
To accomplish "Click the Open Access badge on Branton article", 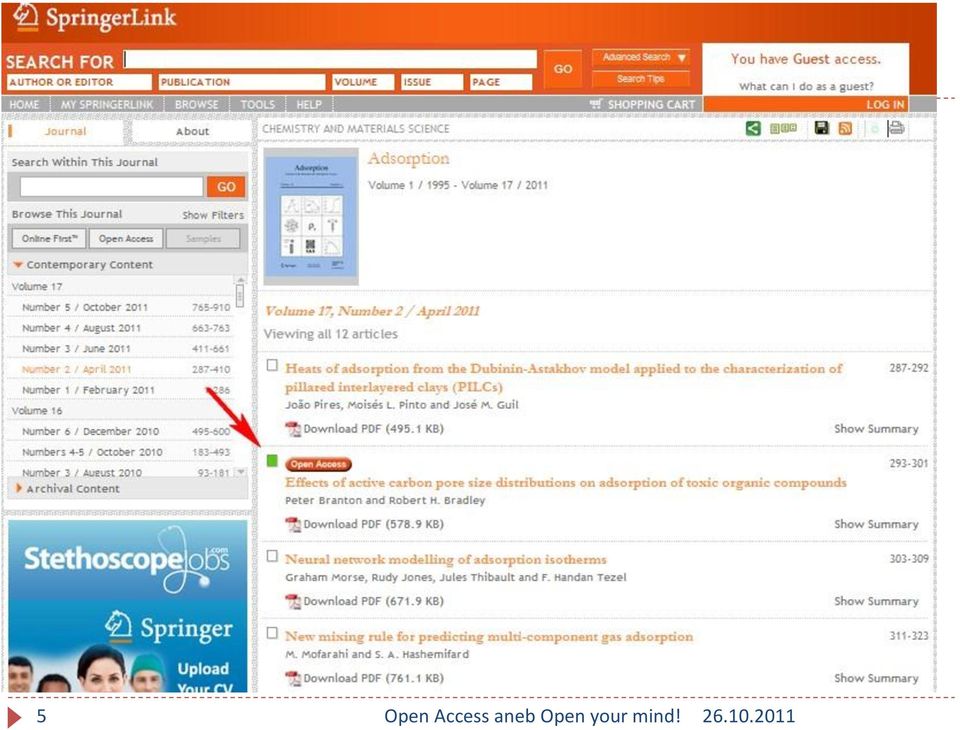I will pos(318,464).
